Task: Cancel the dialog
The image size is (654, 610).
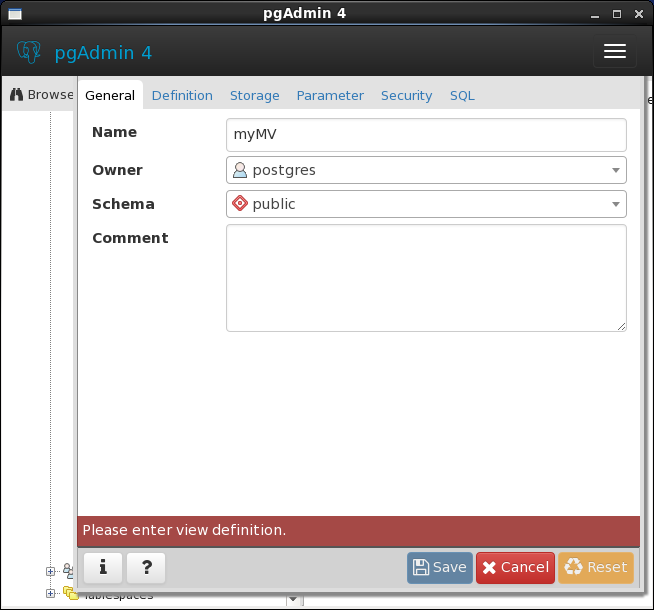Action: click(515, 567)
